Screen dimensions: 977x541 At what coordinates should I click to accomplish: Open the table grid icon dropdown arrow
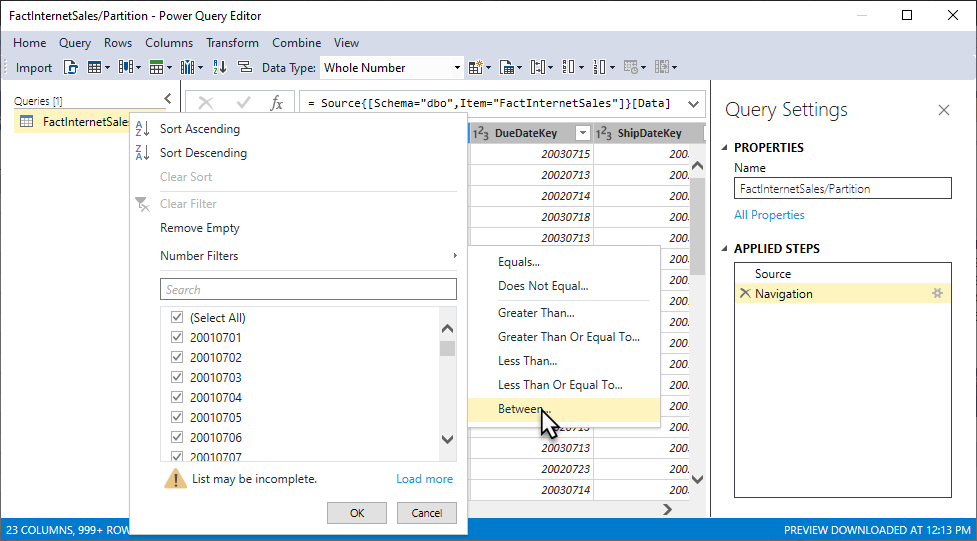tap(108, 68)
